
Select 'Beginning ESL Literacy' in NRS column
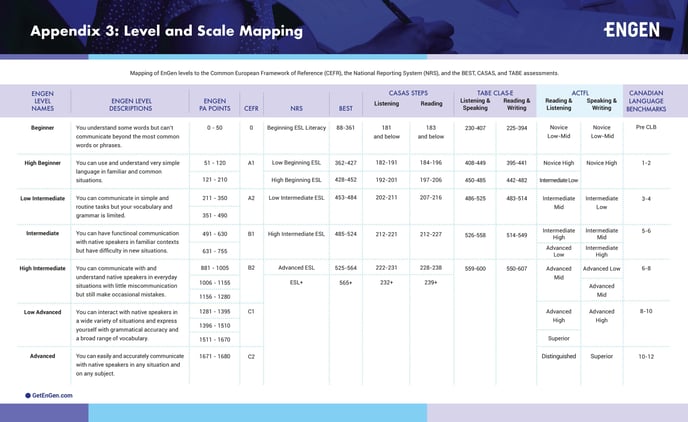(296, 128)
